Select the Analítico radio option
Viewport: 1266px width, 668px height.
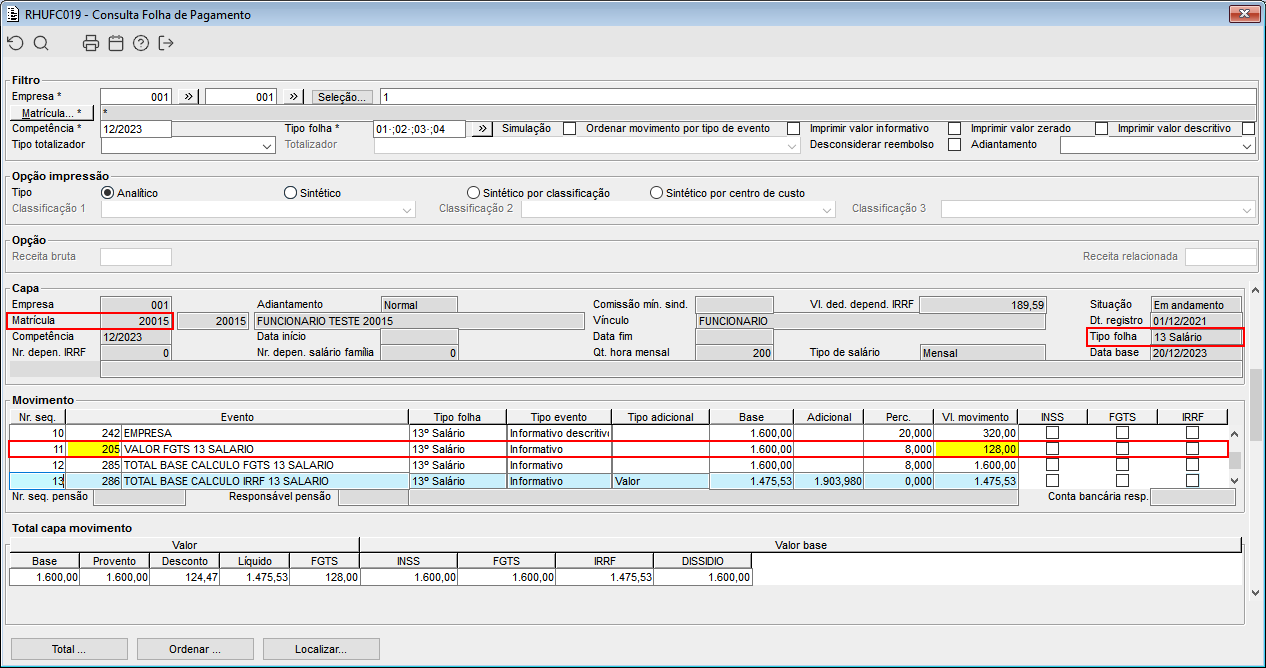click(108, 193)
